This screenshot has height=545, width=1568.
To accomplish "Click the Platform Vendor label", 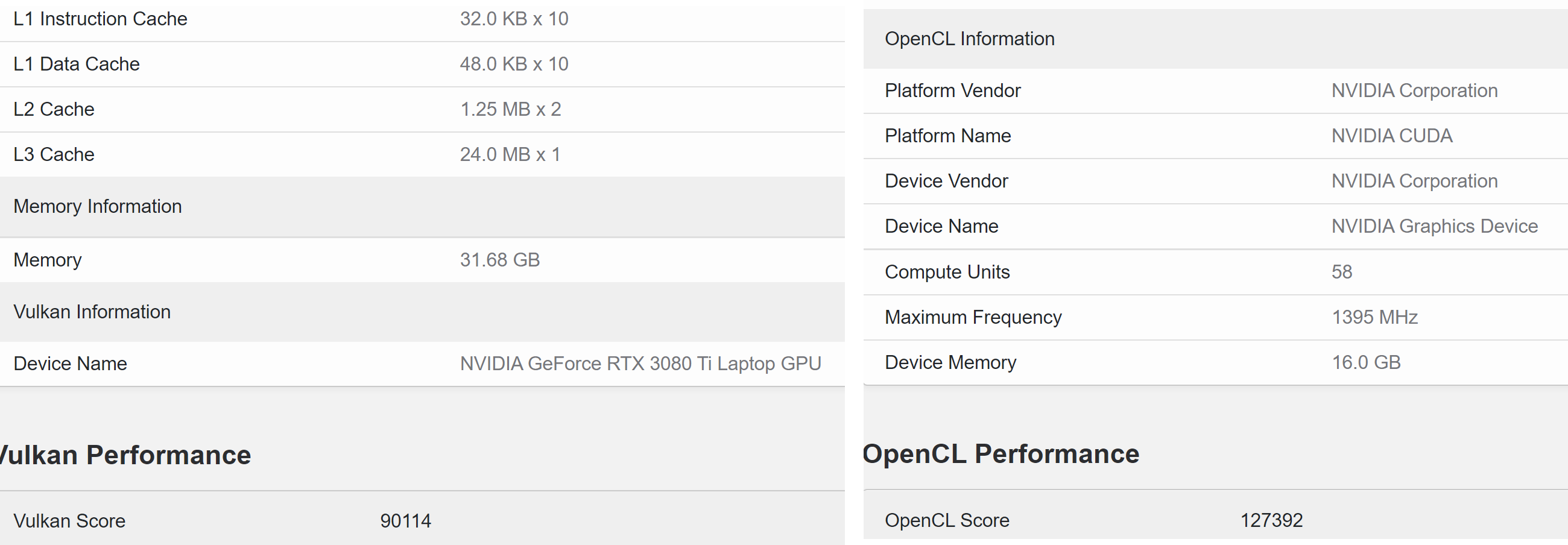I will pyautogui.click(x=952, y=90).
